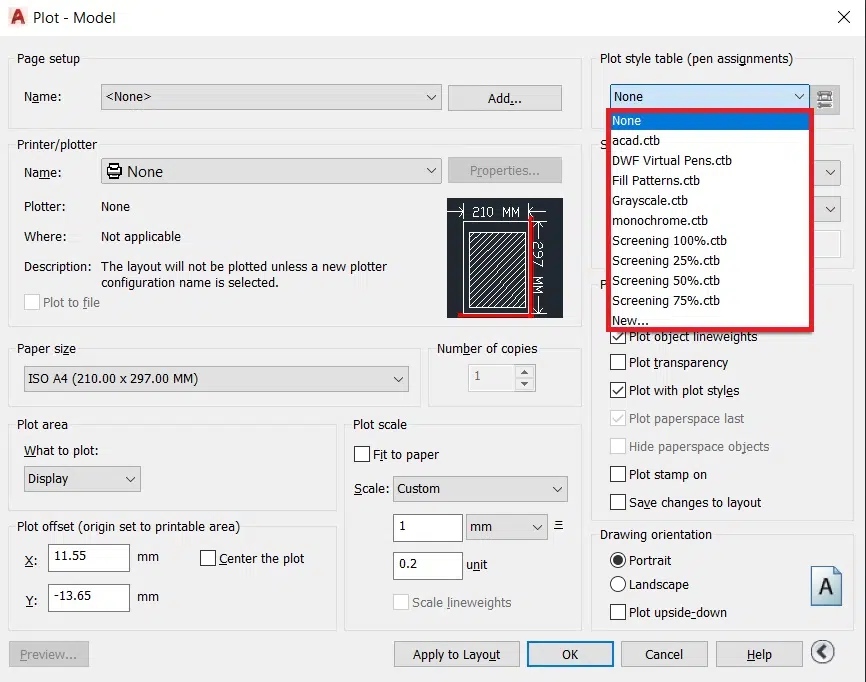Pick Grayscale.ctb in the dropdown list
The width and height of the screenshot is (866, 682).
tap(650, 201)
